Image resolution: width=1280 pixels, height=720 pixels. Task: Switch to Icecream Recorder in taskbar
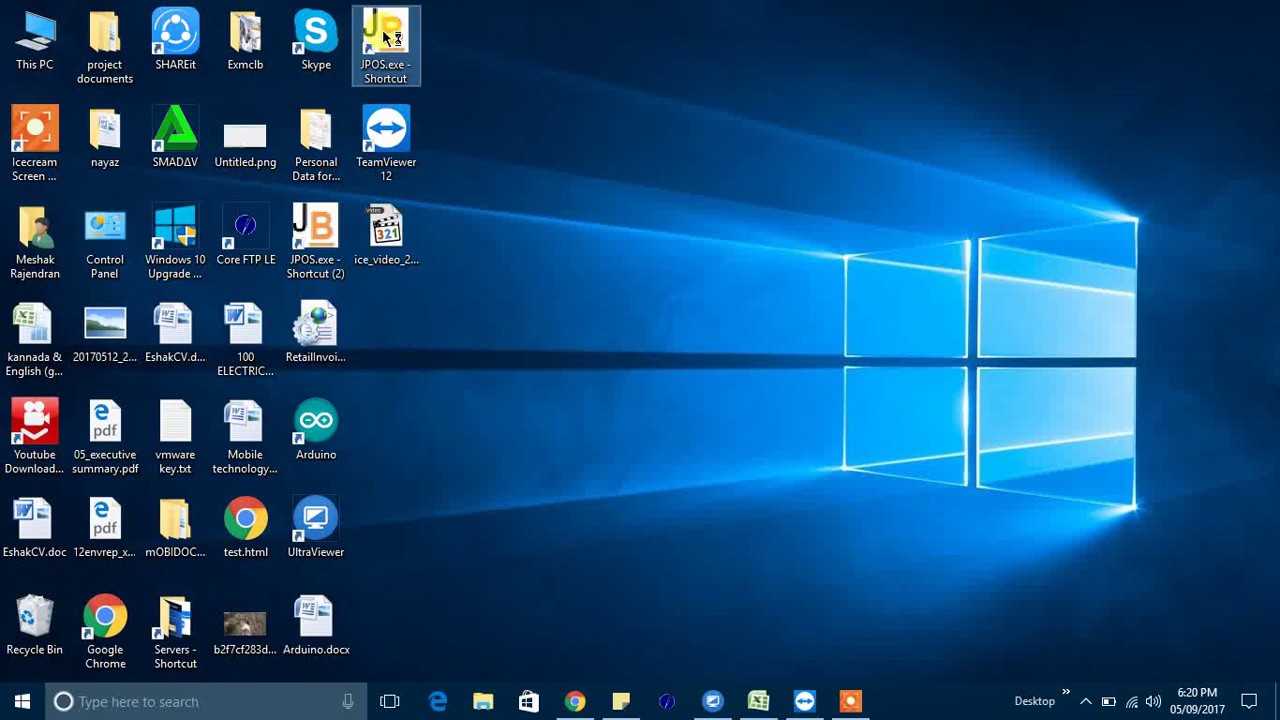click(x=851, y=701)
